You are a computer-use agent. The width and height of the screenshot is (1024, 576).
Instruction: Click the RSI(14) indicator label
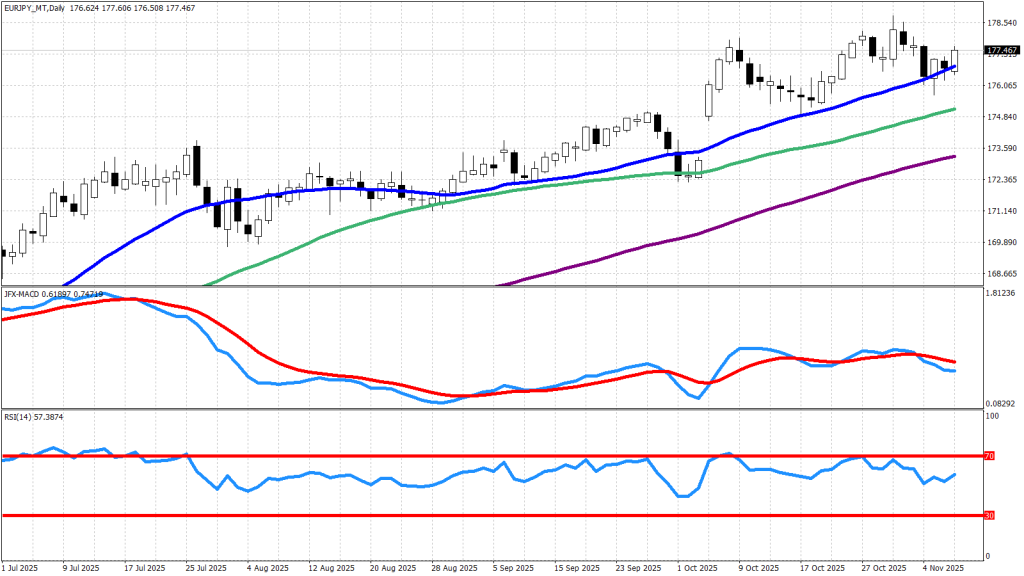click(x=20, y=417)
